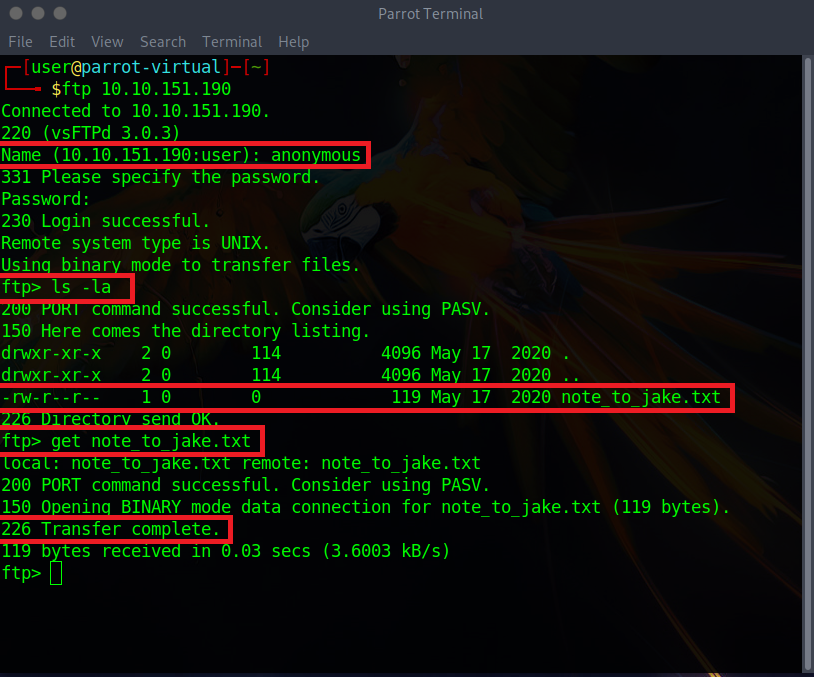Open the File menu
The width and height of the screenshot is (814, 677).
pos(20,42)
